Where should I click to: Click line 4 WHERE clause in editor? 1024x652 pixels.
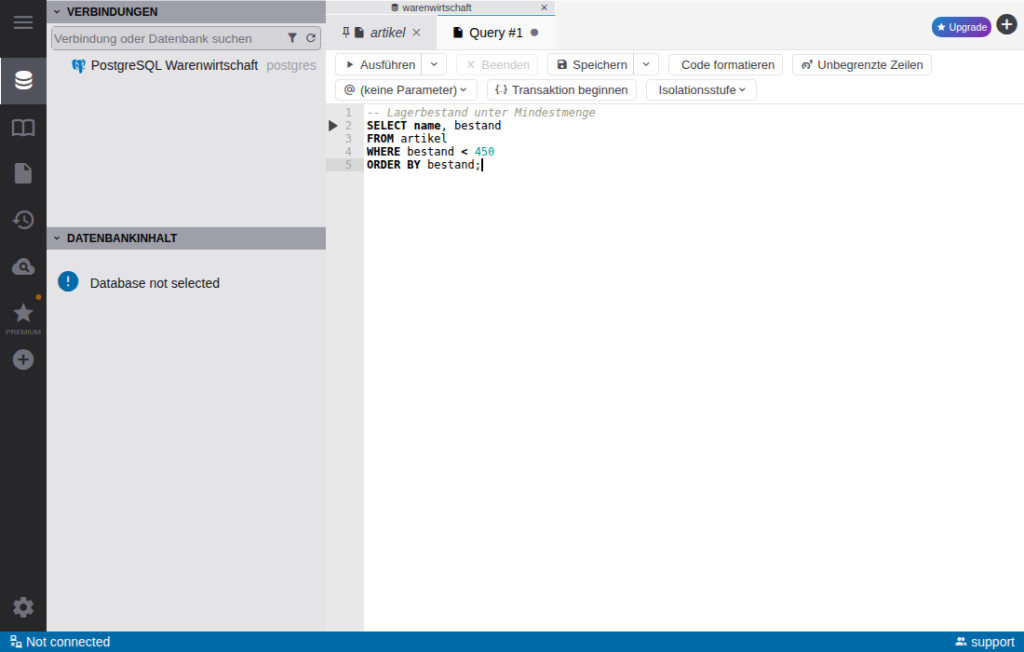click(x=430, y=152)
